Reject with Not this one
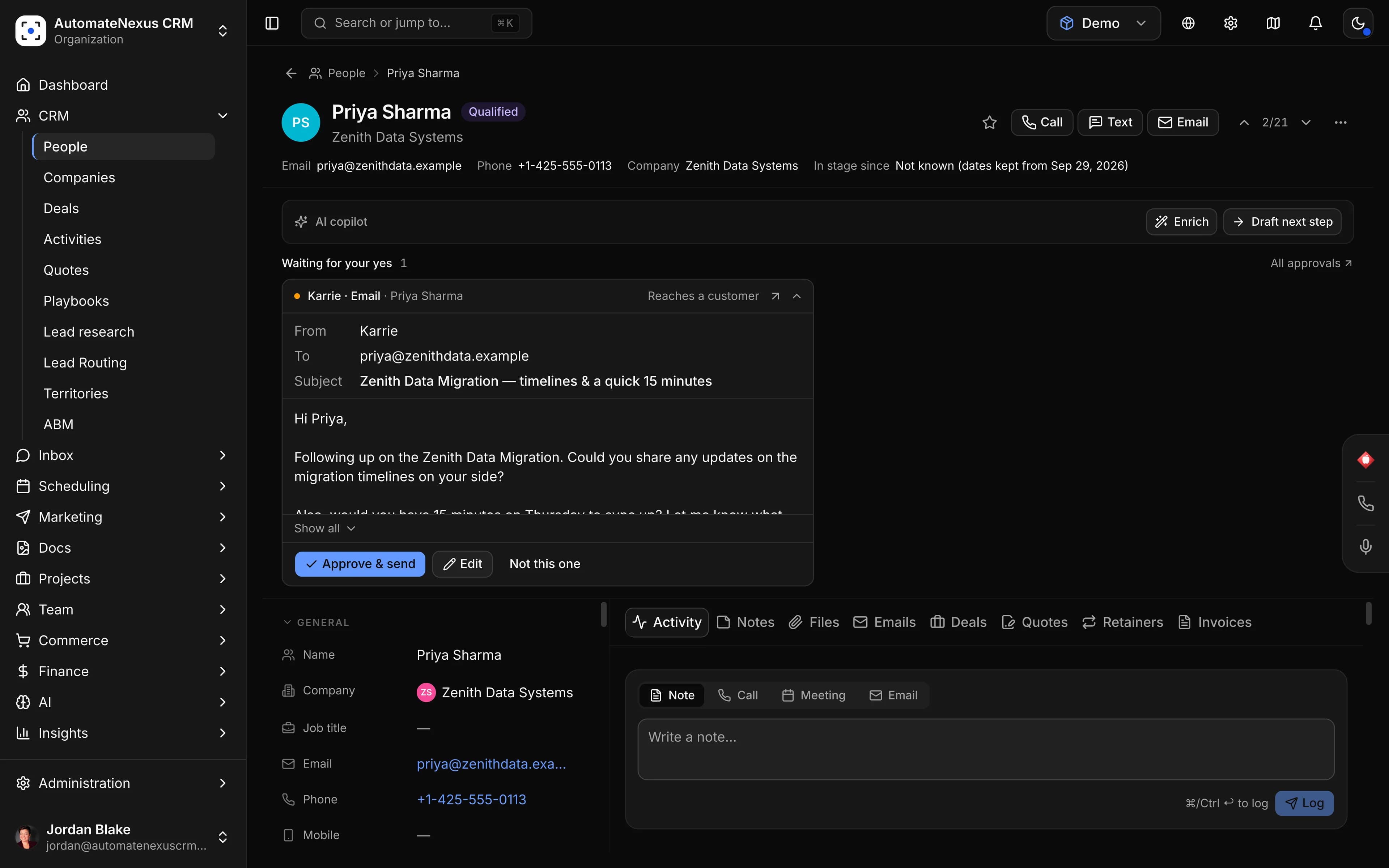1389x868 pixels. click(545, 564)
